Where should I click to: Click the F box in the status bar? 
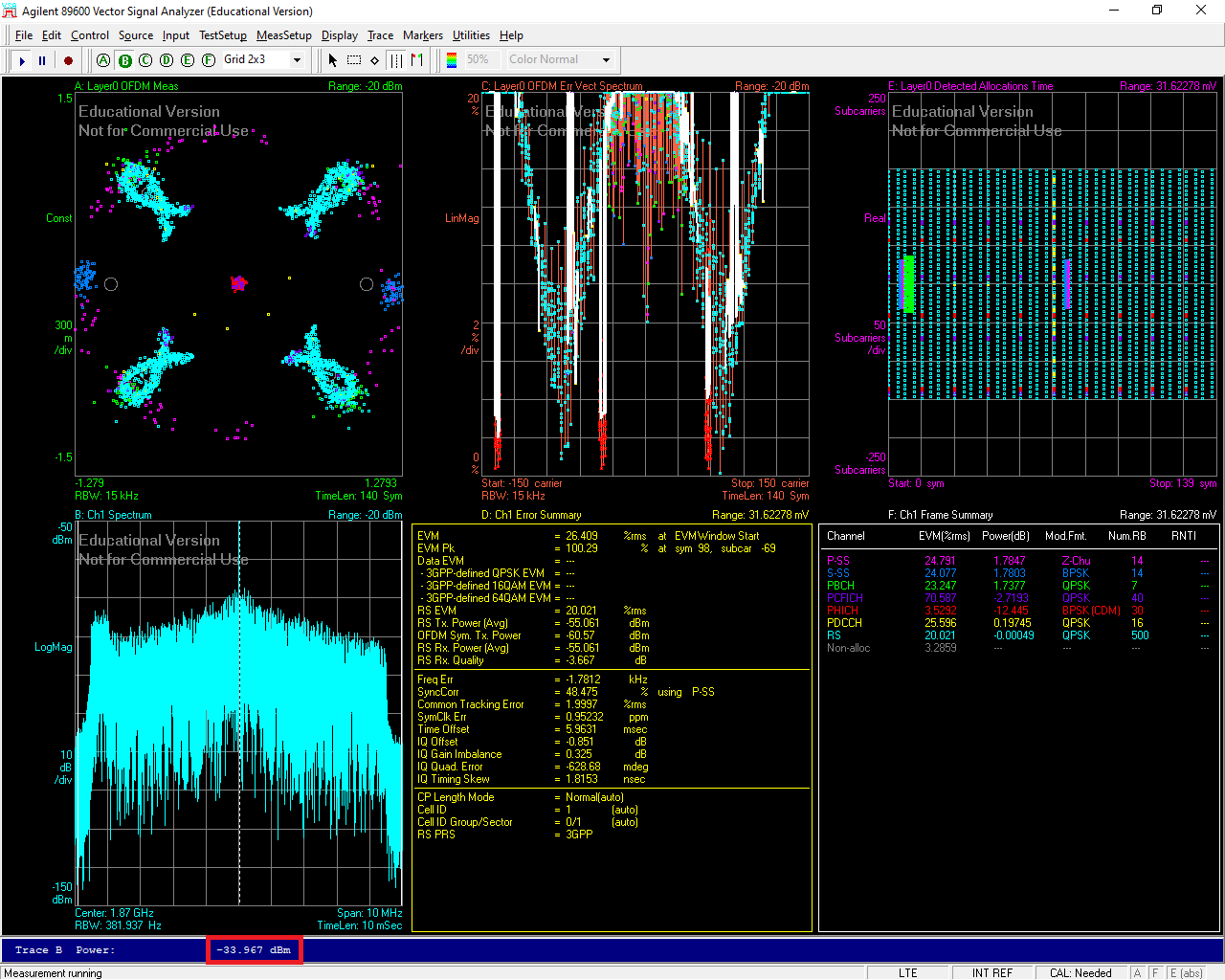coord(1155,973)
